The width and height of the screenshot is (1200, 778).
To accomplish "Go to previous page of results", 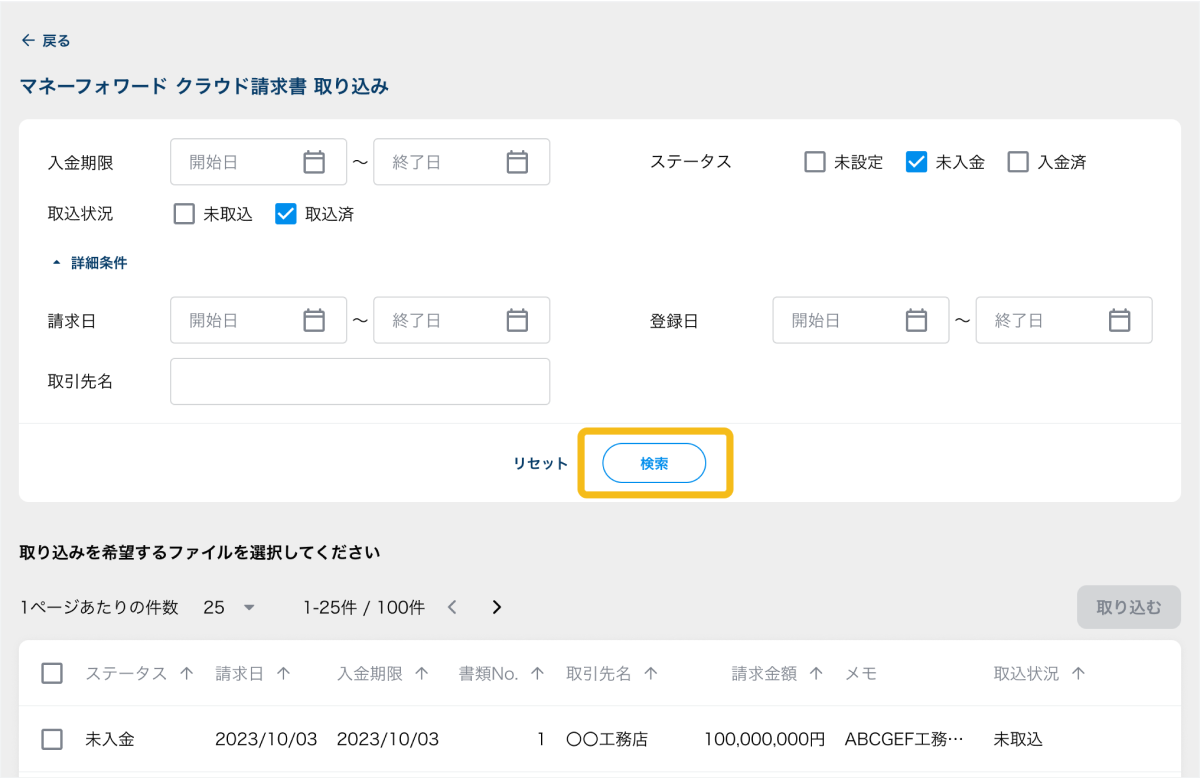I will 452,607.
